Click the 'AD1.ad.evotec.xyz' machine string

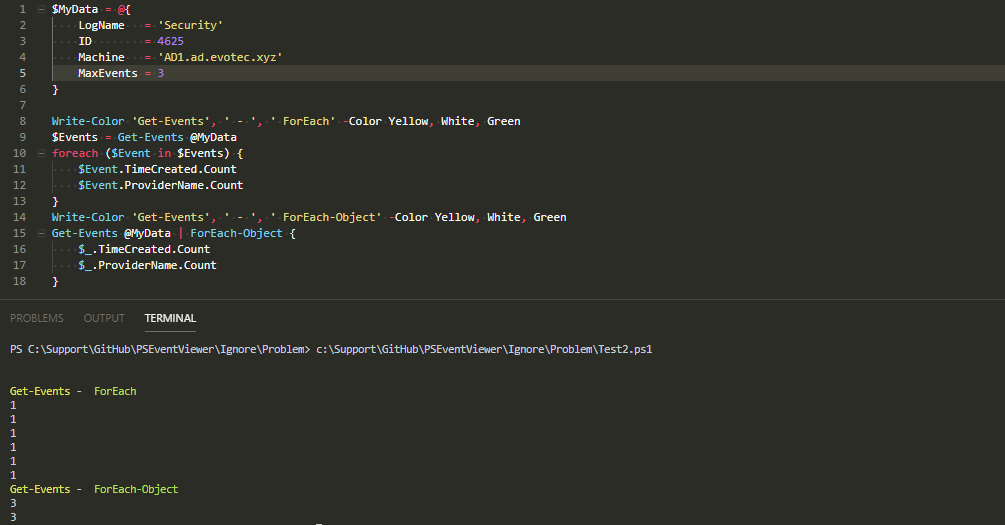coord(220,57)
